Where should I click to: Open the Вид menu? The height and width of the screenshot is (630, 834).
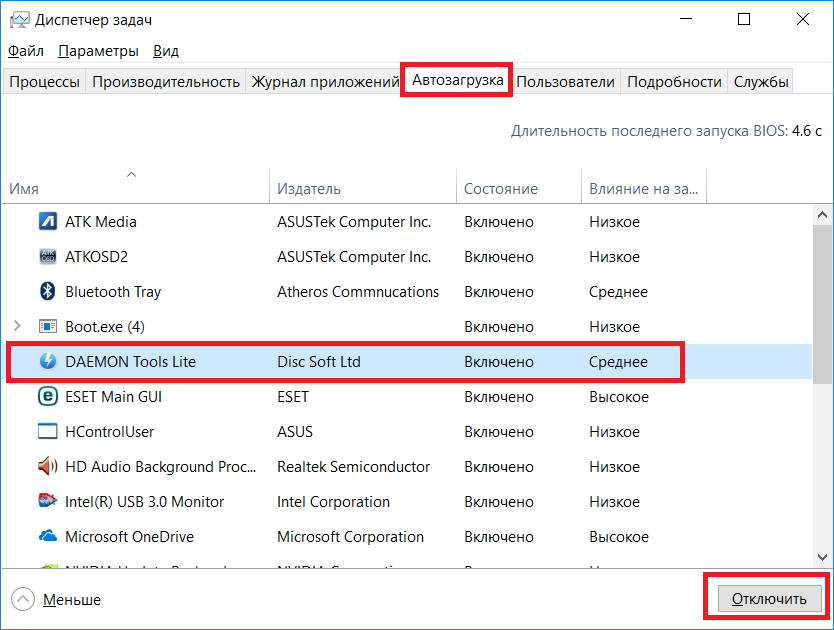tap(166, 51)
